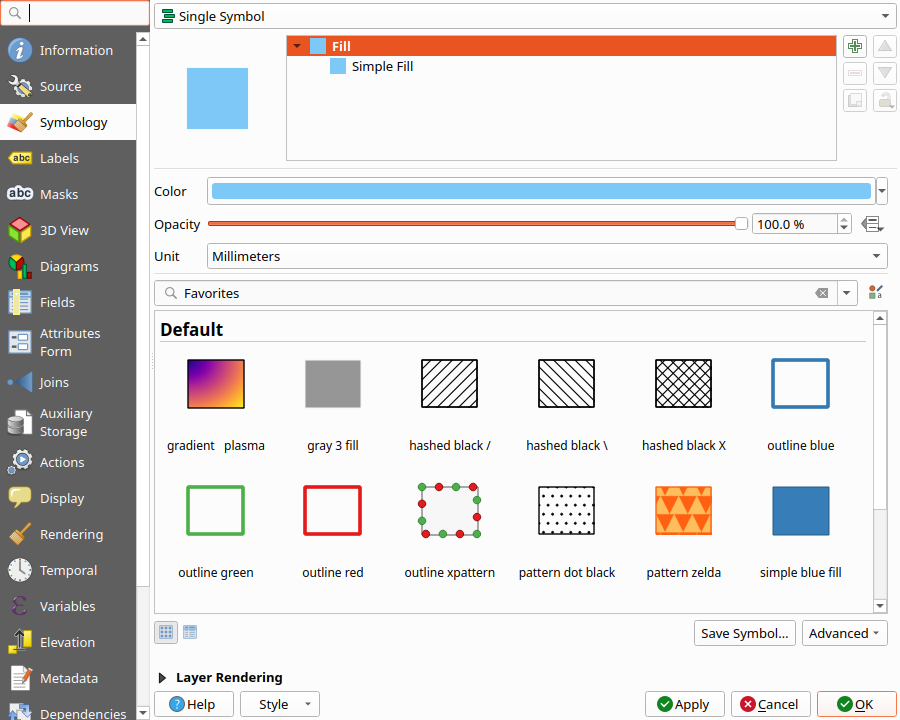Add a symbol layer with the green plus
This screenshot has height=720, width=900.
point(855,47)
